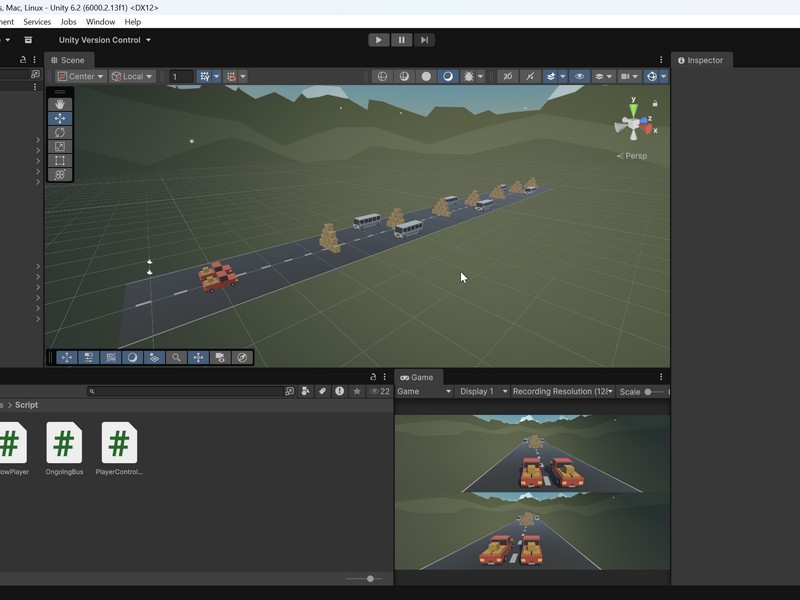Open the grid snapping dropdown arrow
This screenshot has width=800, height=600.
(216, 77)
